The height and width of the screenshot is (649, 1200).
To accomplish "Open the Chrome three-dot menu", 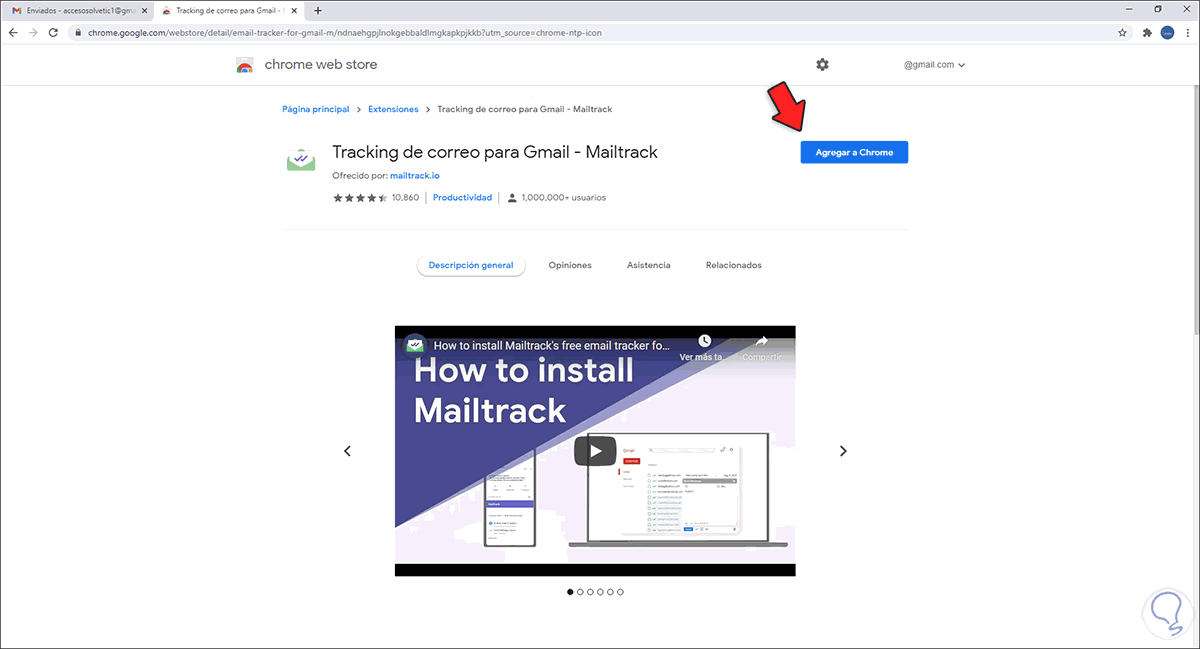I will tap(1187, 32).
